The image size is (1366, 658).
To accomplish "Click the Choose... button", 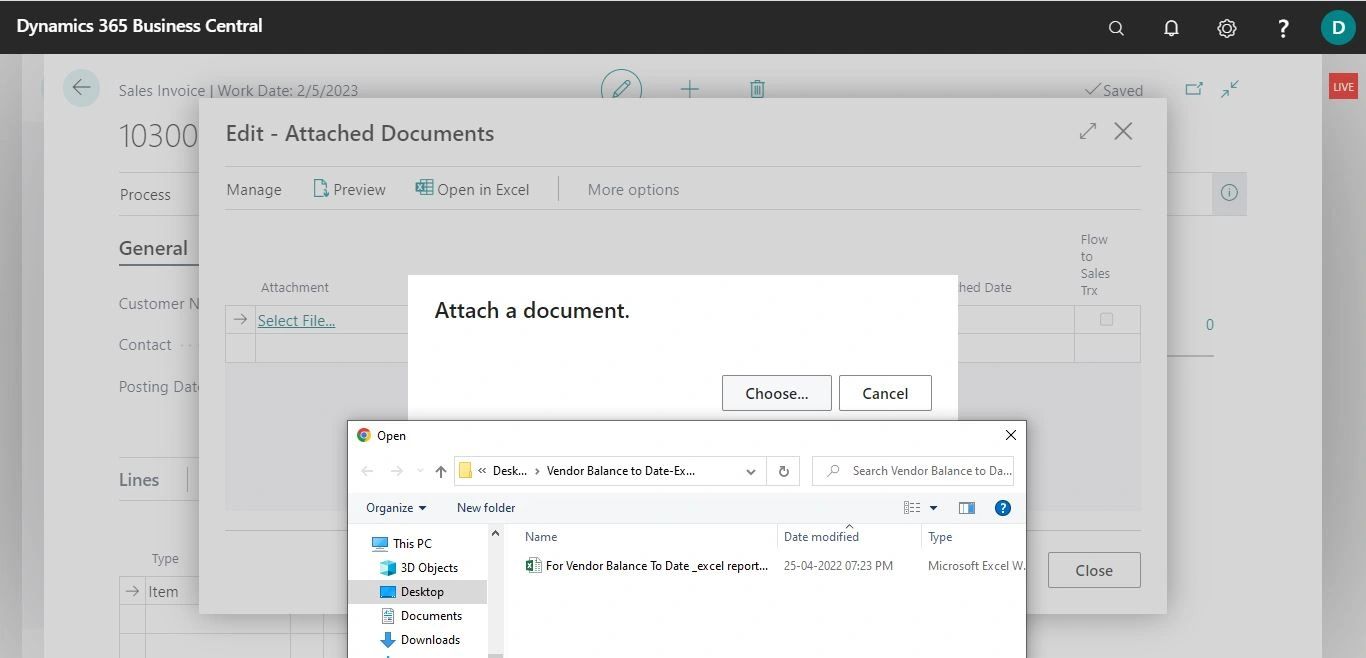I will coord(776,392).
